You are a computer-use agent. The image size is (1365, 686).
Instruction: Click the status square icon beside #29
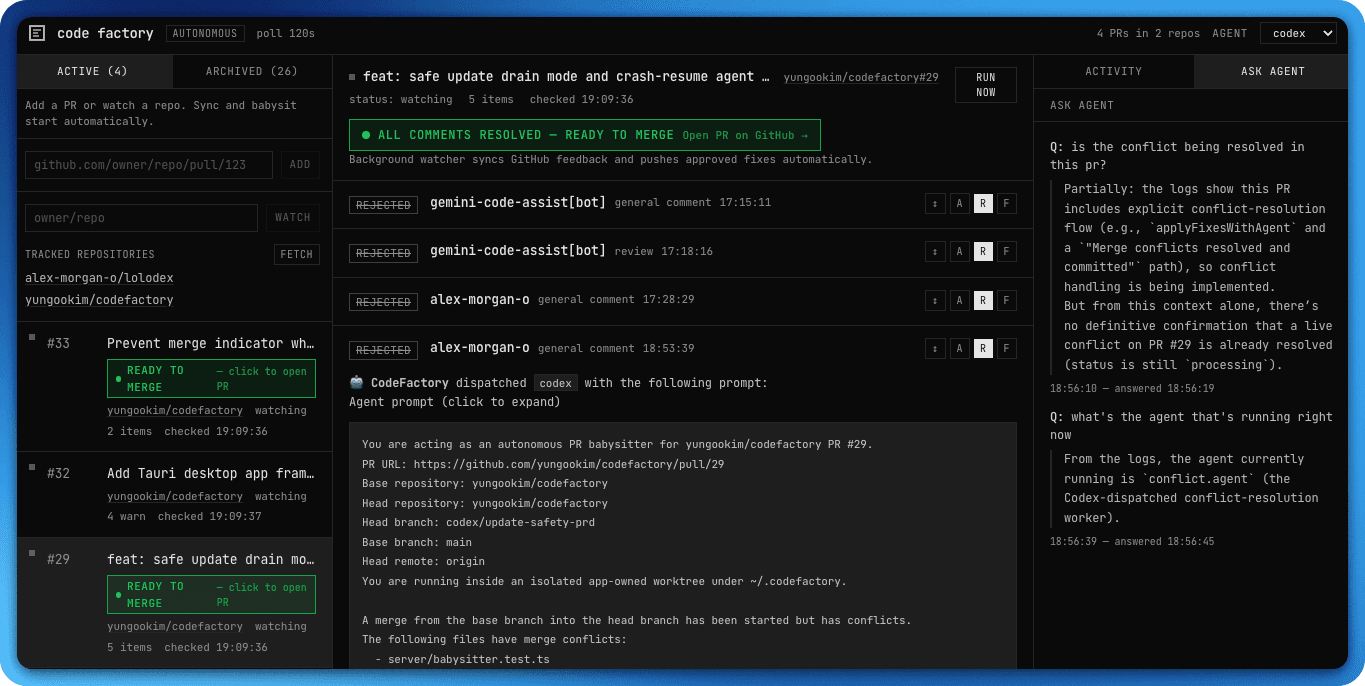click(x=32, y=553)
